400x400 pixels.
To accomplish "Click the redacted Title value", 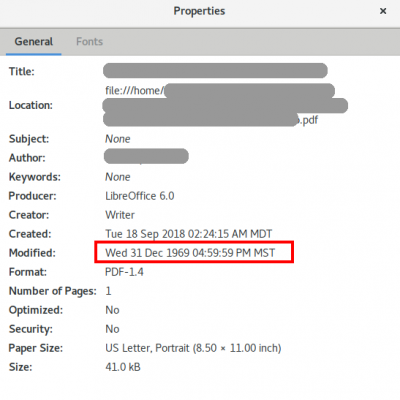I will 215,71.
